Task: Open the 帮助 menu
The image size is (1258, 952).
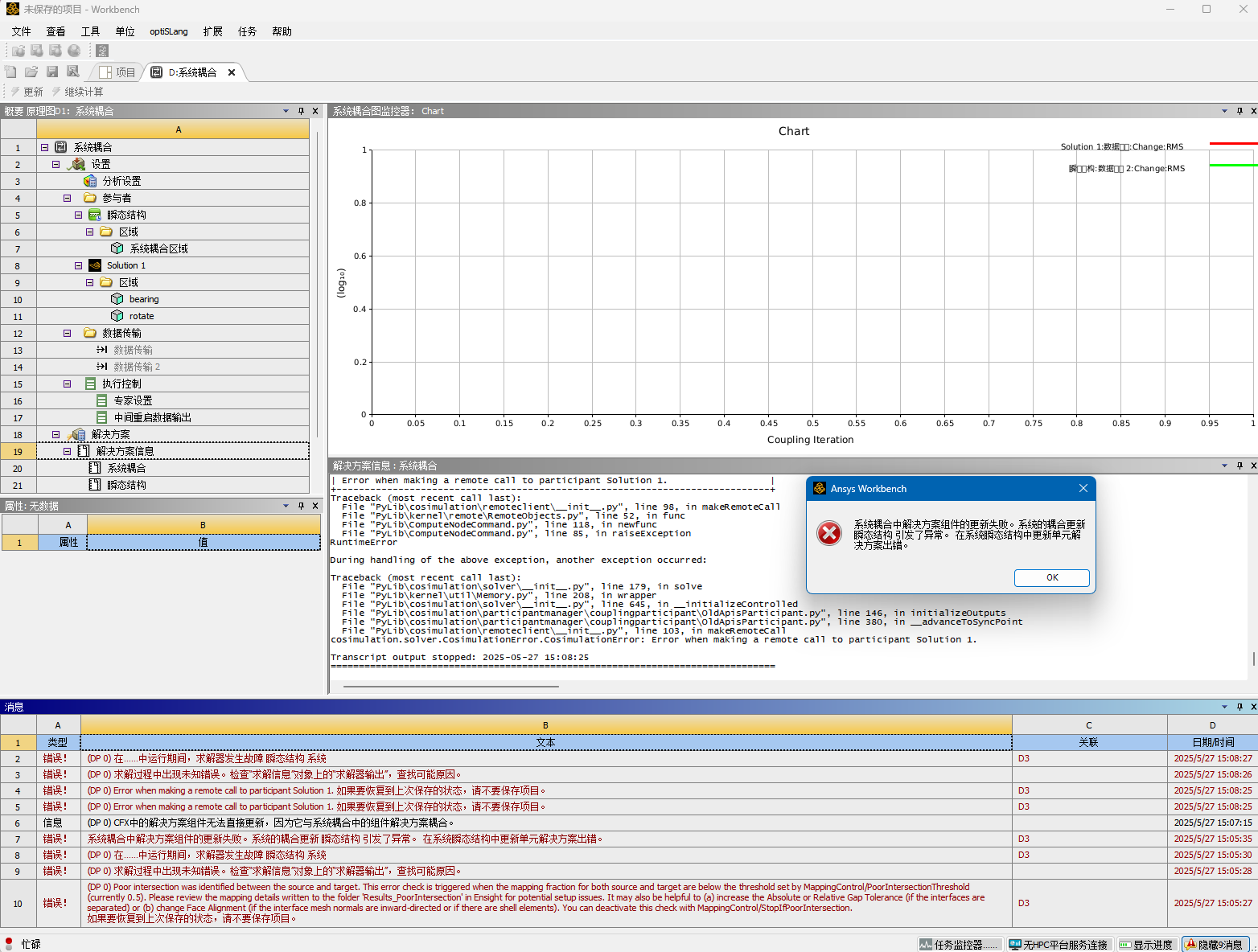Action: (x=282, y=31)
